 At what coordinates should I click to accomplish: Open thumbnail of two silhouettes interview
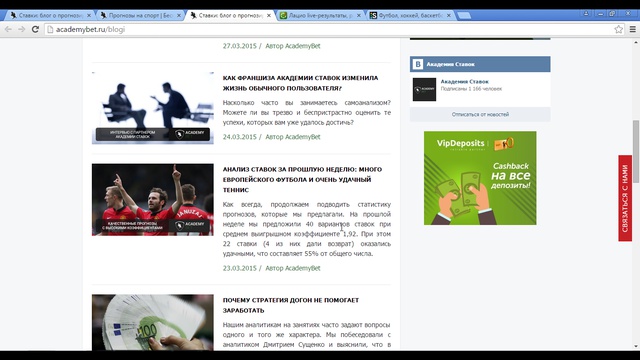pyautogui.click(x=153, y=108)
